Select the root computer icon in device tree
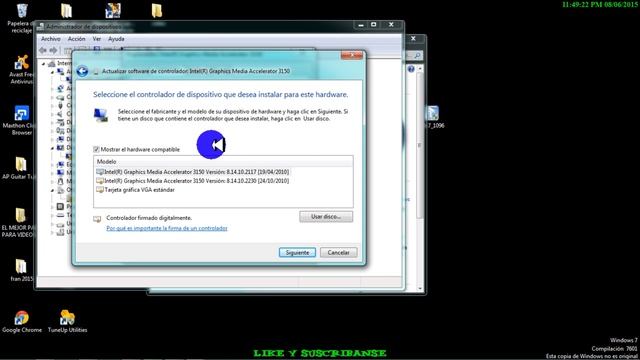The height and width of the screenshot is (360, 640). coord(52,64)
